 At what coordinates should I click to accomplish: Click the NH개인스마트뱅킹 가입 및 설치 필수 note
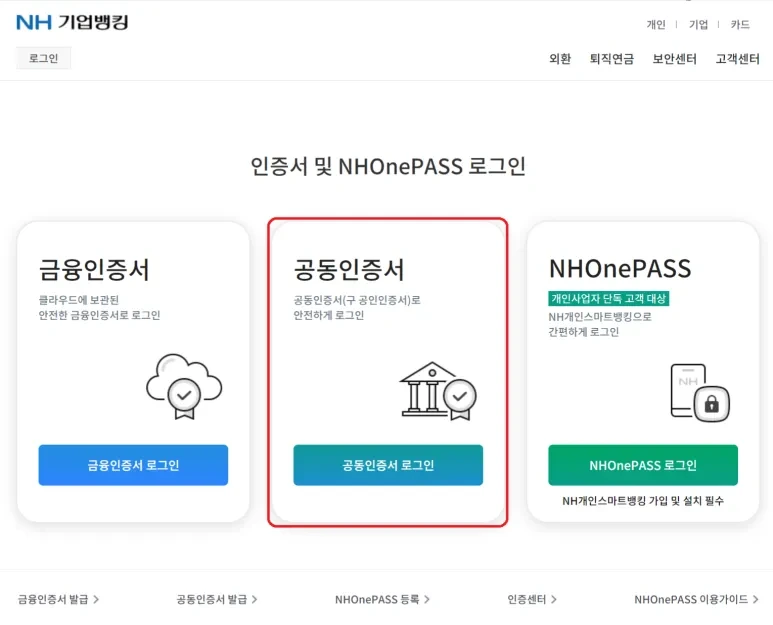643,501
